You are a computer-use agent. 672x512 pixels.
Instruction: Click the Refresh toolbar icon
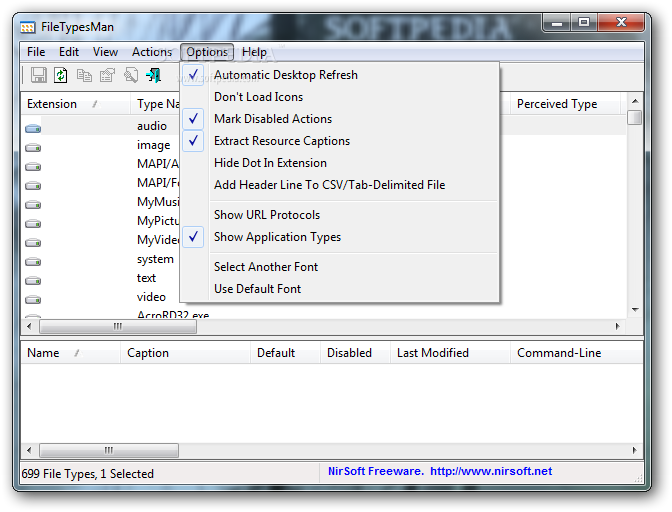tap(61, 75)
